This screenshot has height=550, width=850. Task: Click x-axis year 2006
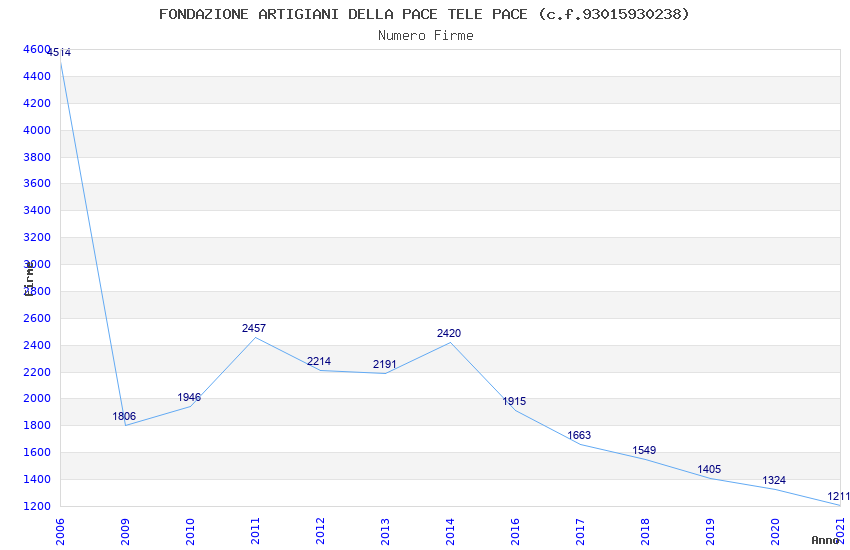60,532
